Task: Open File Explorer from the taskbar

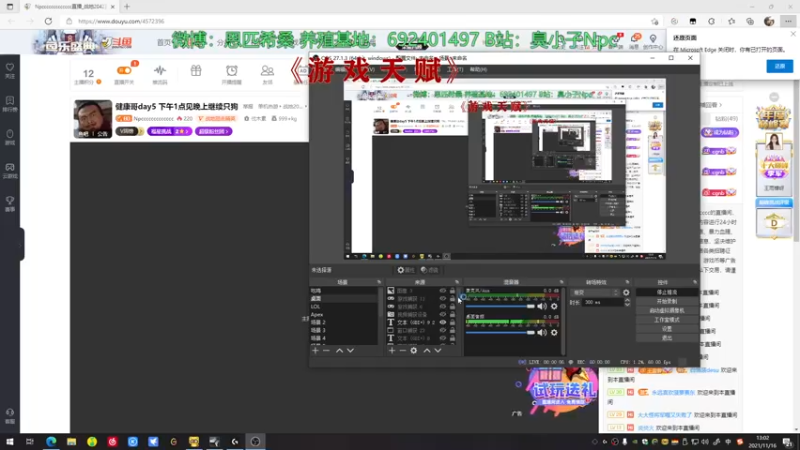Action: 71,442
